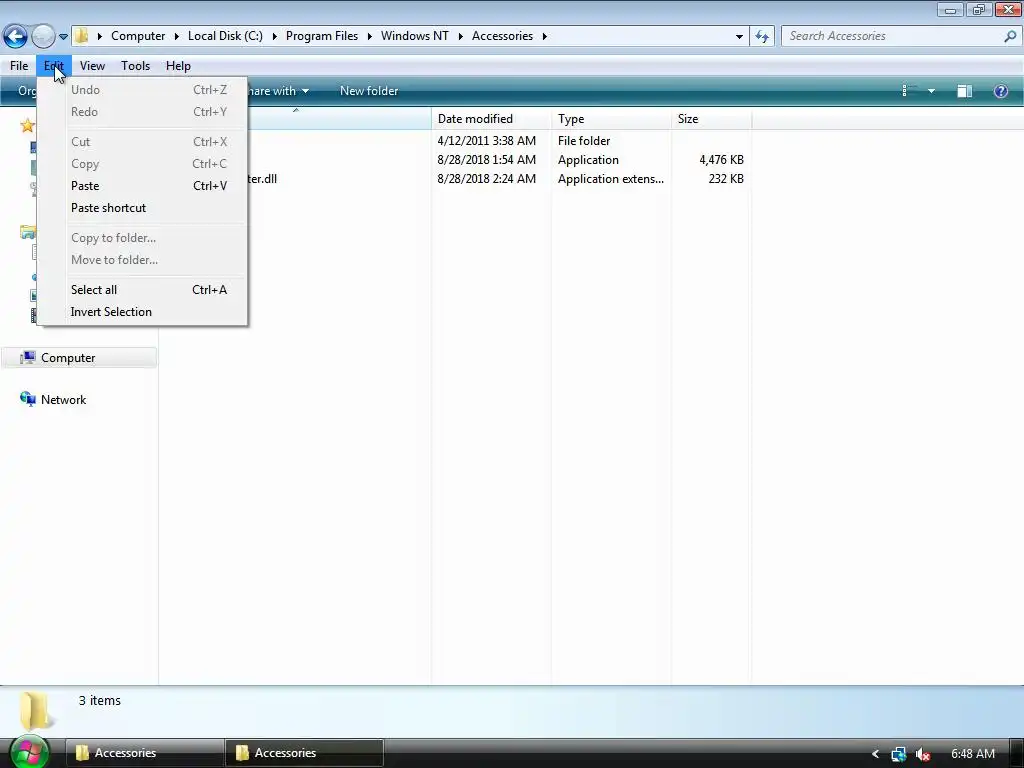Click the Refresh button beside address bar
1024x768 pixels.
(762, 37)
